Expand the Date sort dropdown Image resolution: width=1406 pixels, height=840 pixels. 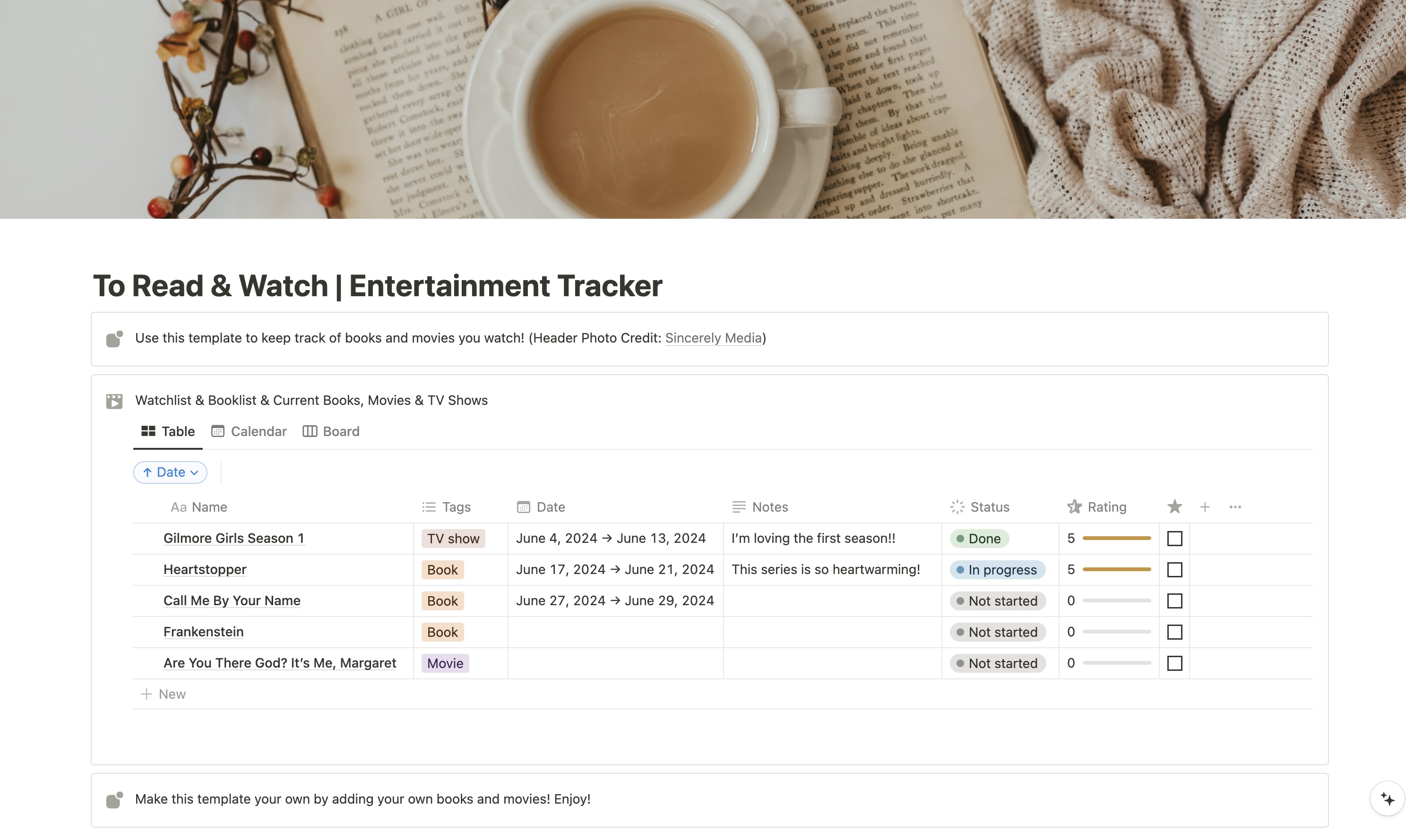(170, 472)
